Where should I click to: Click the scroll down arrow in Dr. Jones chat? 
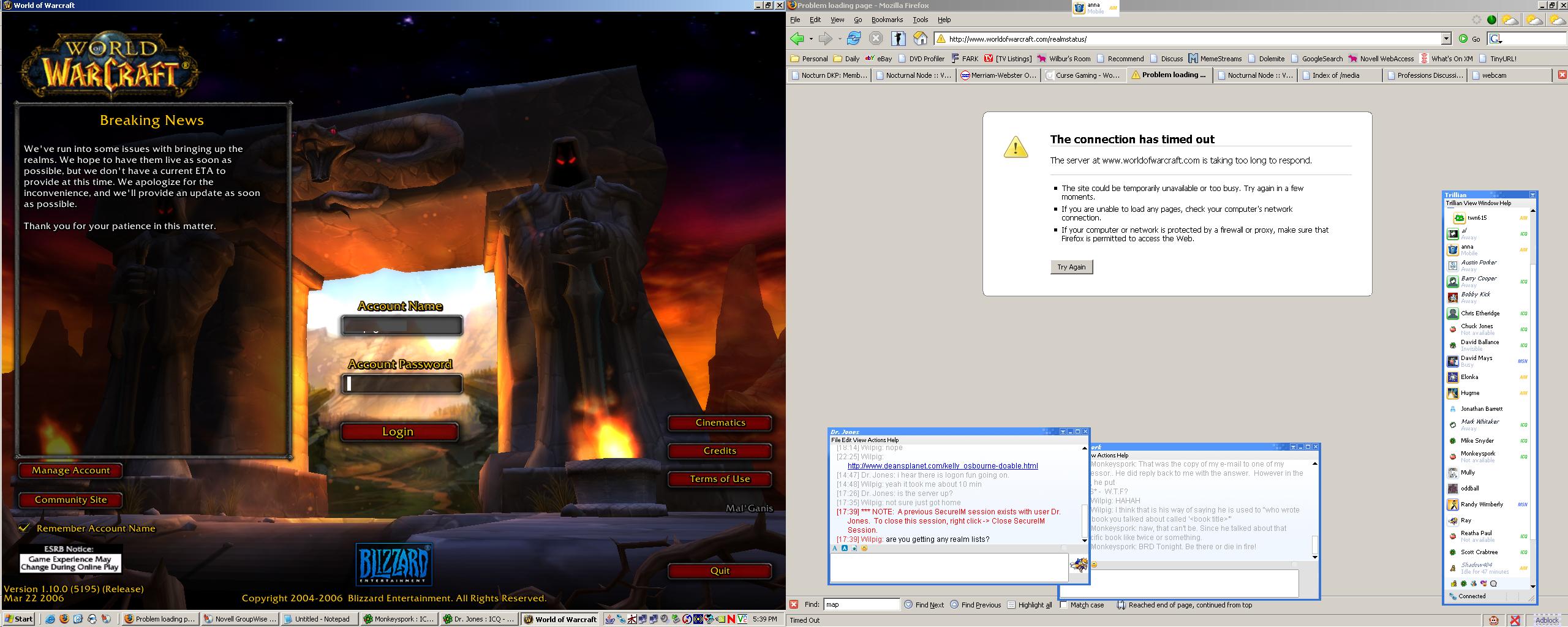[x=1085, y=540]
